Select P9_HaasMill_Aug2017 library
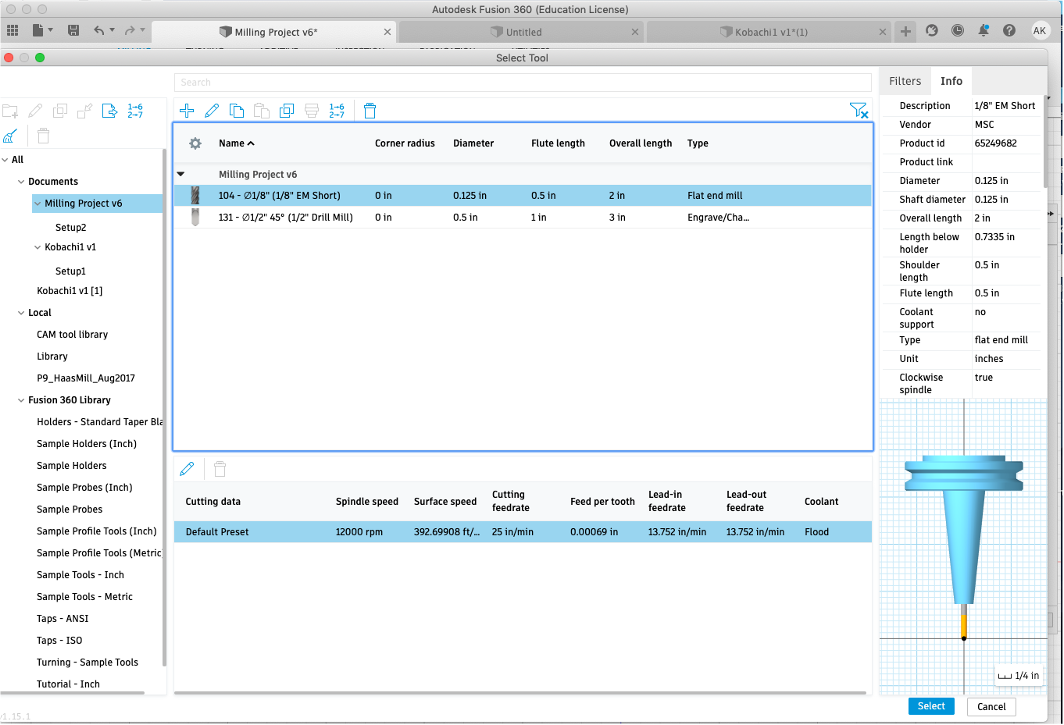 tap(86, 378)
